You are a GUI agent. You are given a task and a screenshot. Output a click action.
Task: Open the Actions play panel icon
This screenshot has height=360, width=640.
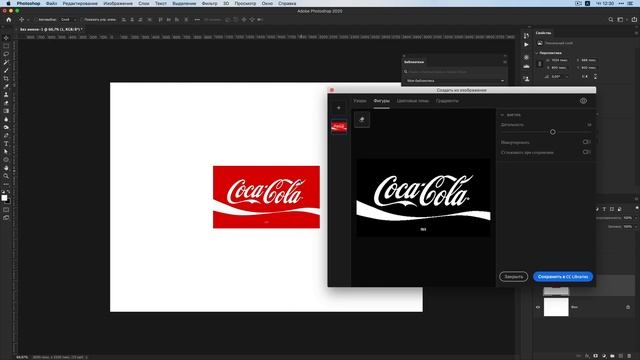pos(526,44)
